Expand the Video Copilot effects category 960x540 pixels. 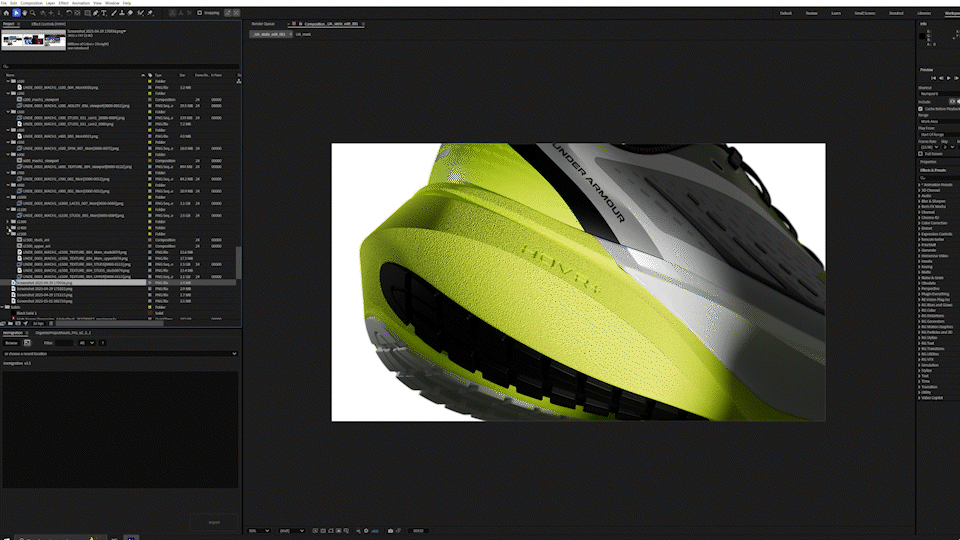point(920,398)
